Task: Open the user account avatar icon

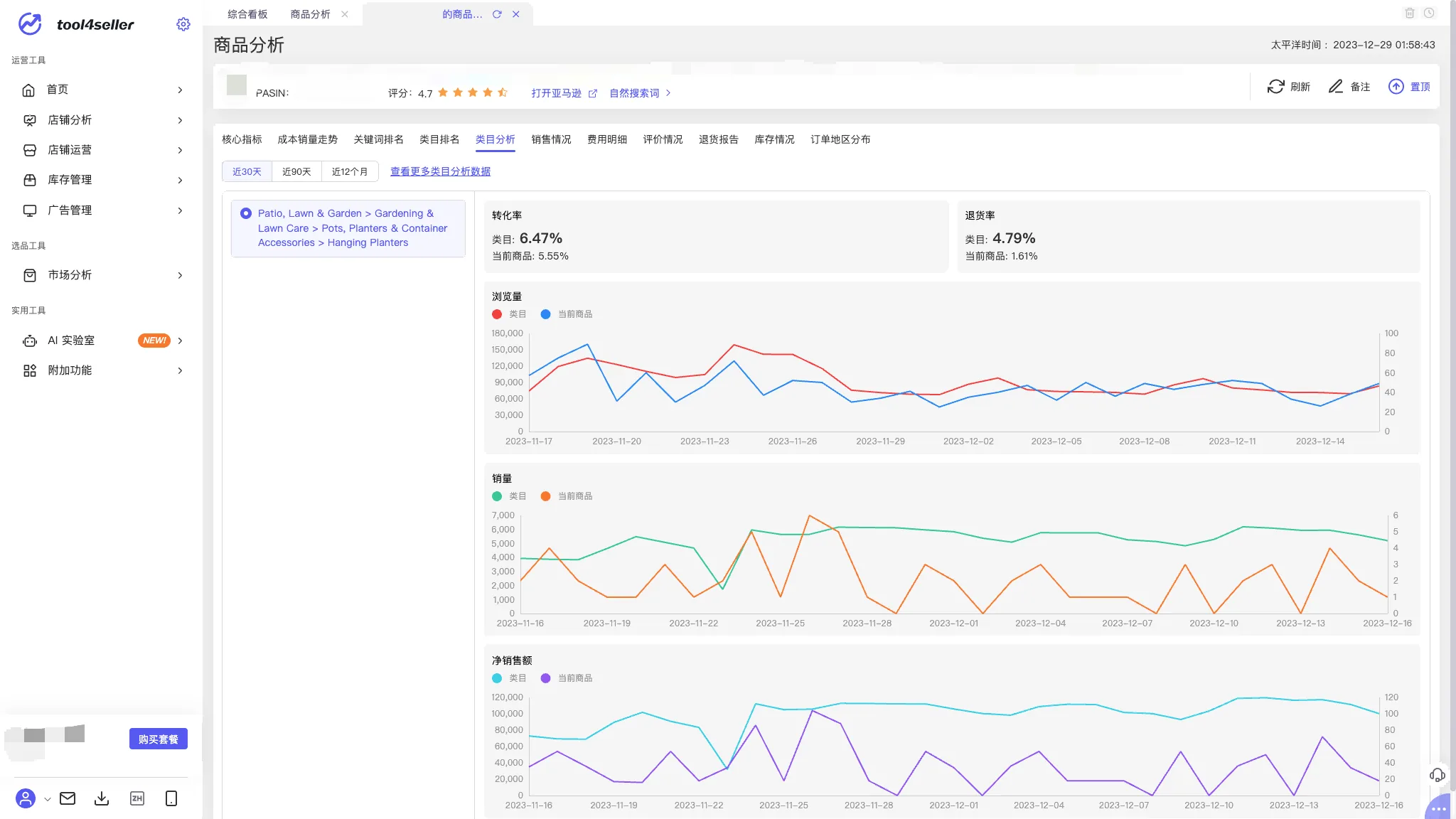Action: [x=26, y=798]
